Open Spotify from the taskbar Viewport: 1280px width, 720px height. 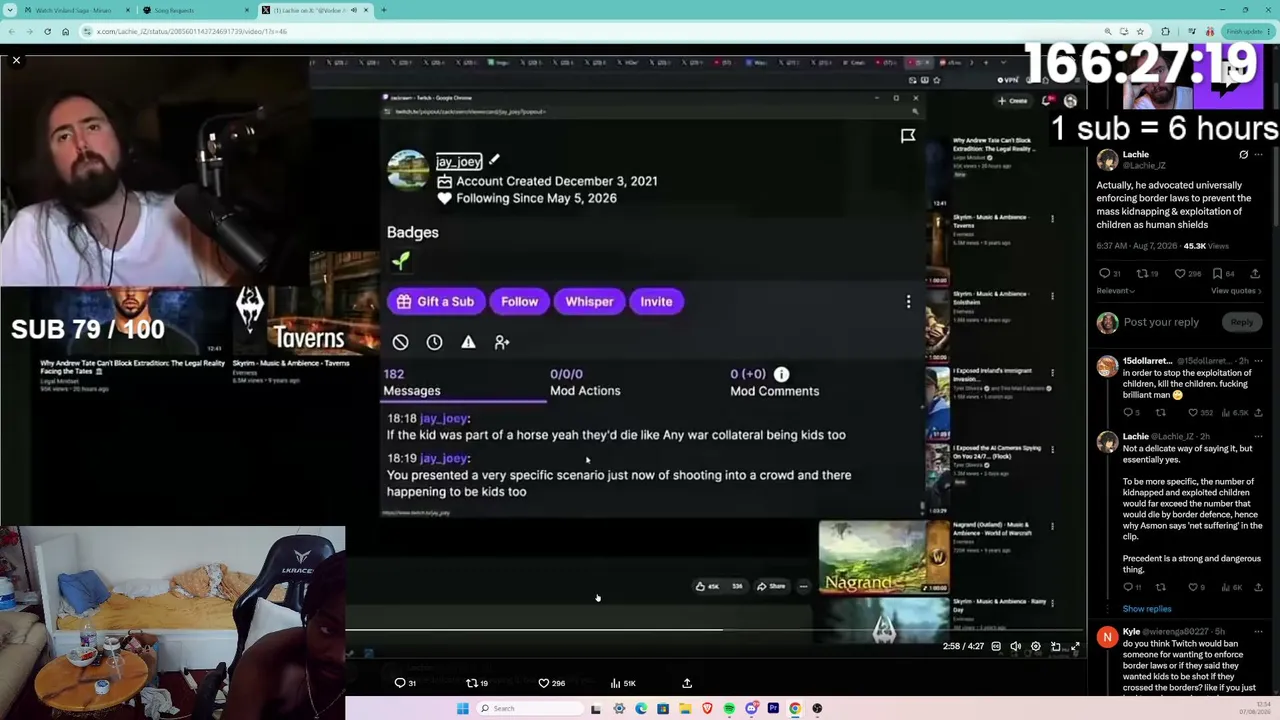pos(729,708)
